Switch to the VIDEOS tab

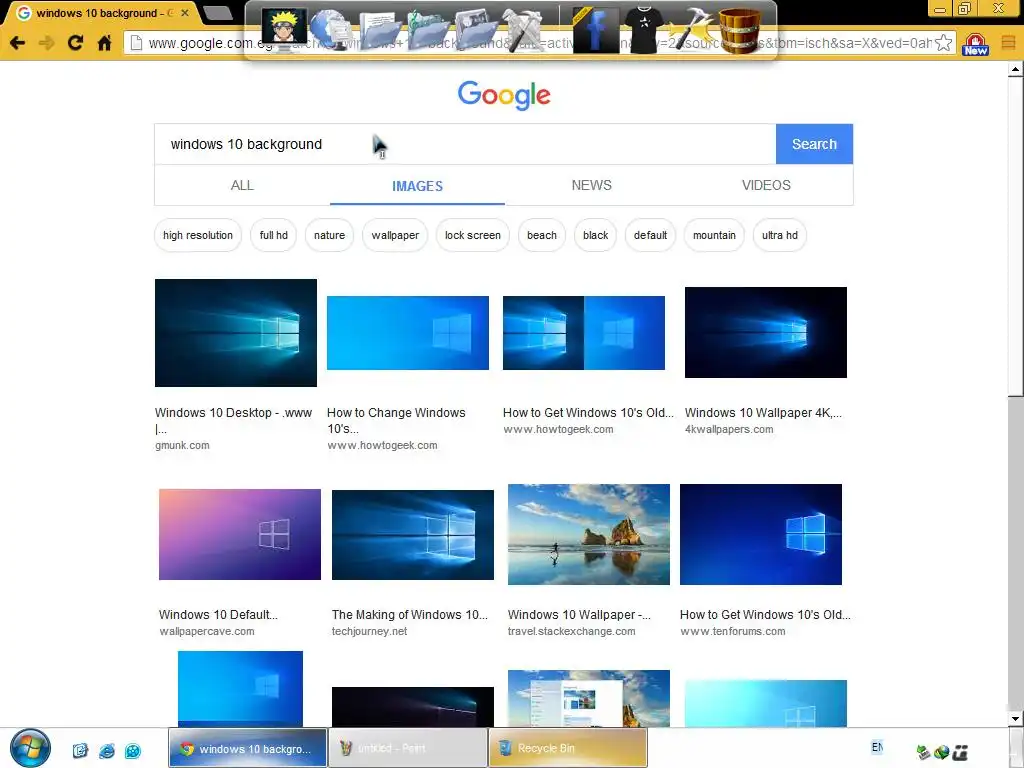(x=766, y=185)
